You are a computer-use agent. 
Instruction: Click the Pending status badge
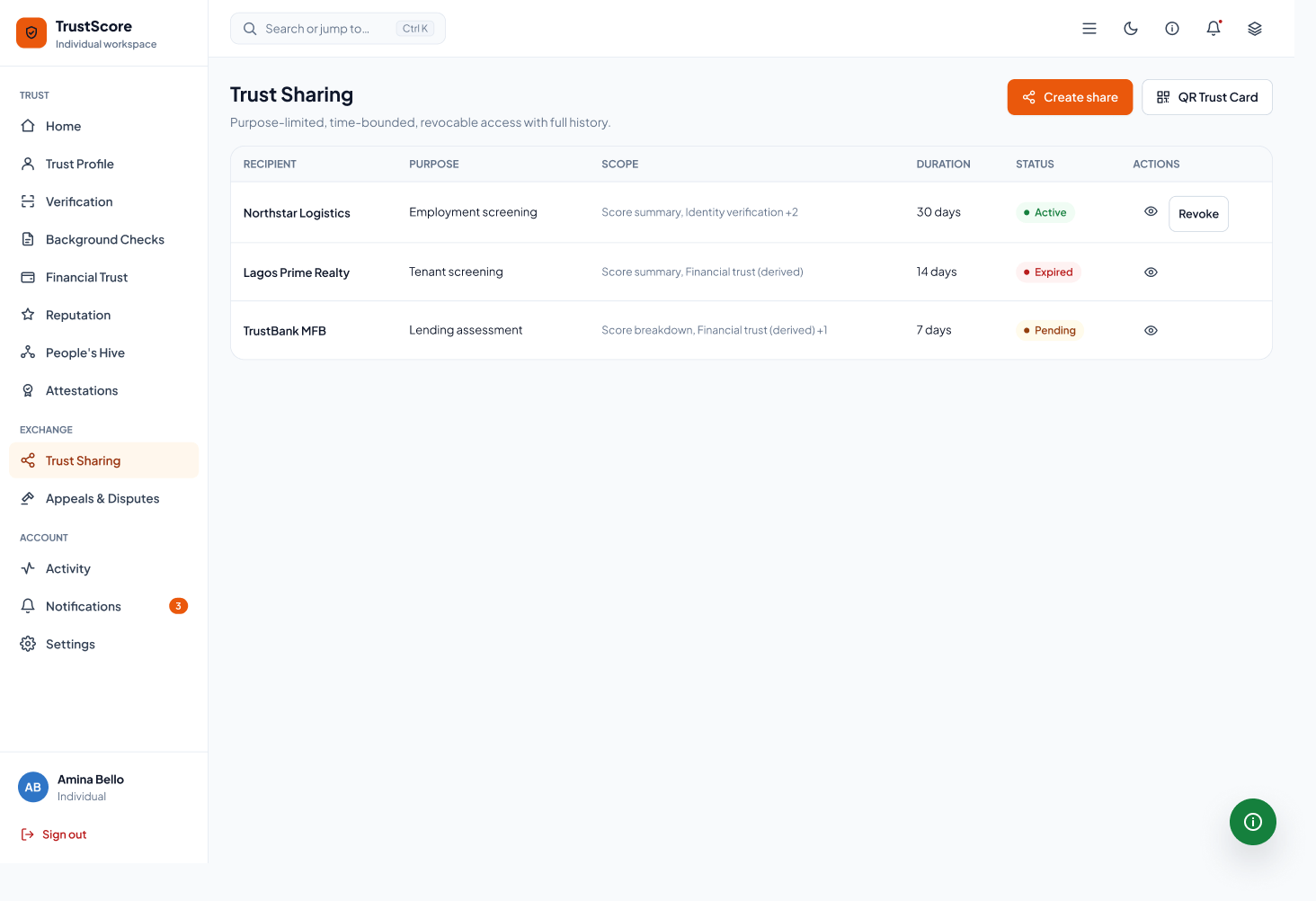pyautogui.click(x=1050, y=330)
